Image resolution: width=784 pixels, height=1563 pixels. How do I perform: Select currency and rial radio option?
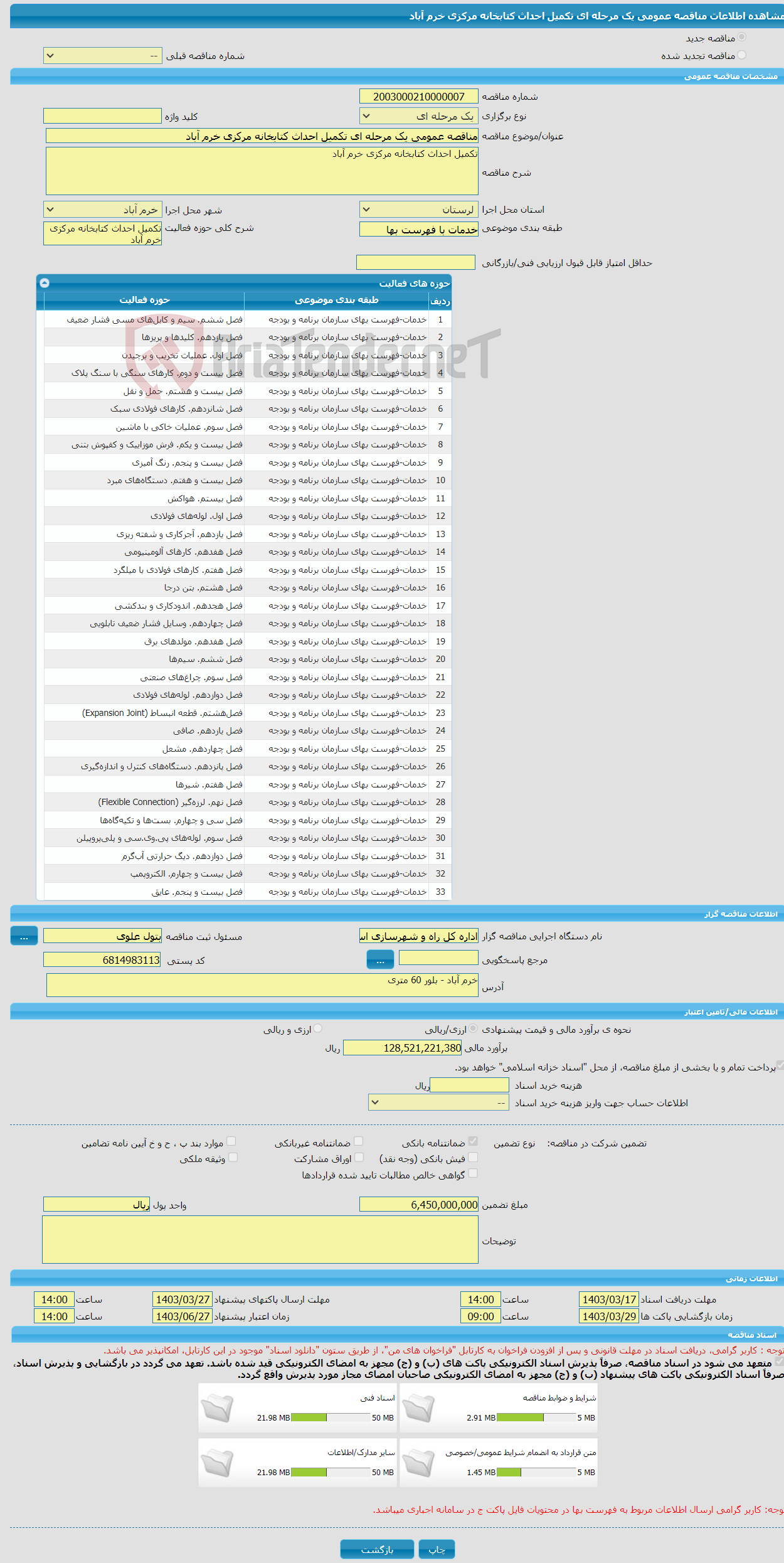(x=318, y=1028)
